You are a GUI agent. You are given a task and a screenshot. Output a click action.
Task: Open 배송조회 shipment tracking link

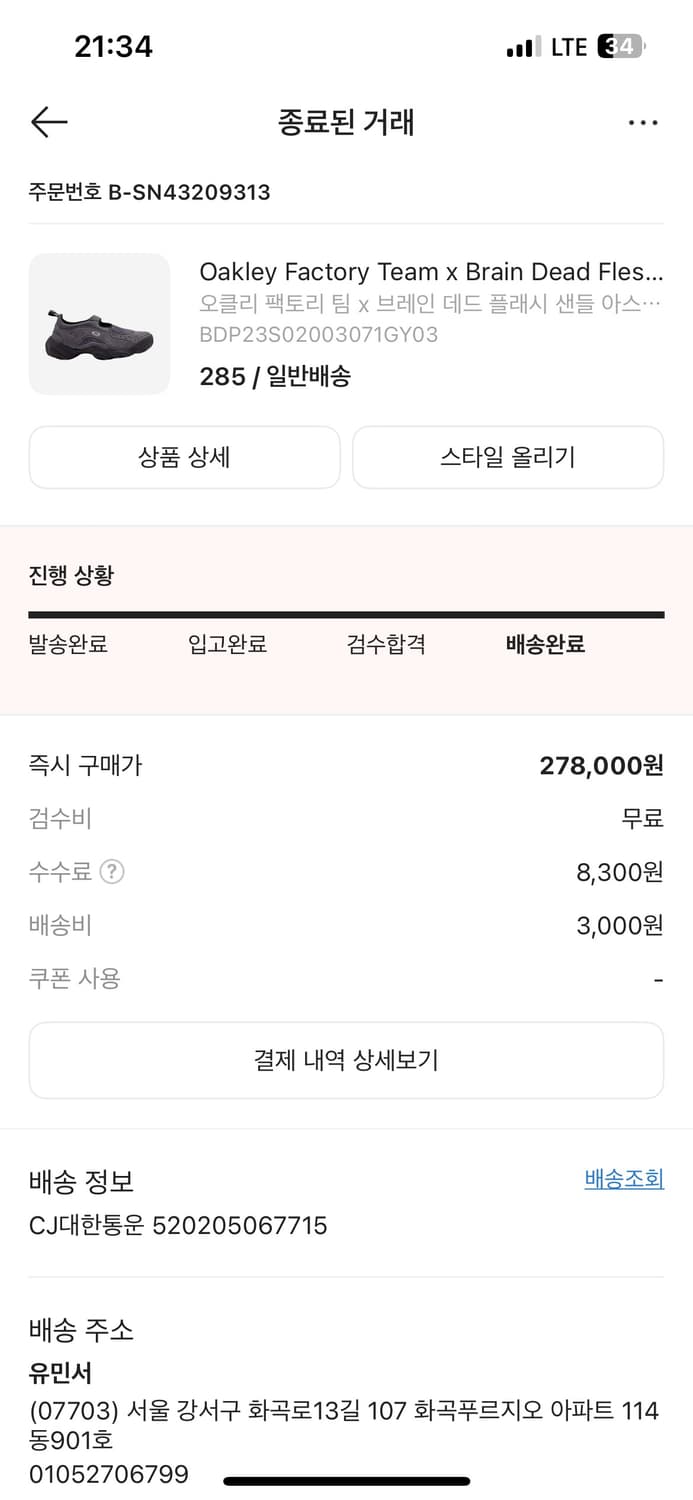[624, 1180]
